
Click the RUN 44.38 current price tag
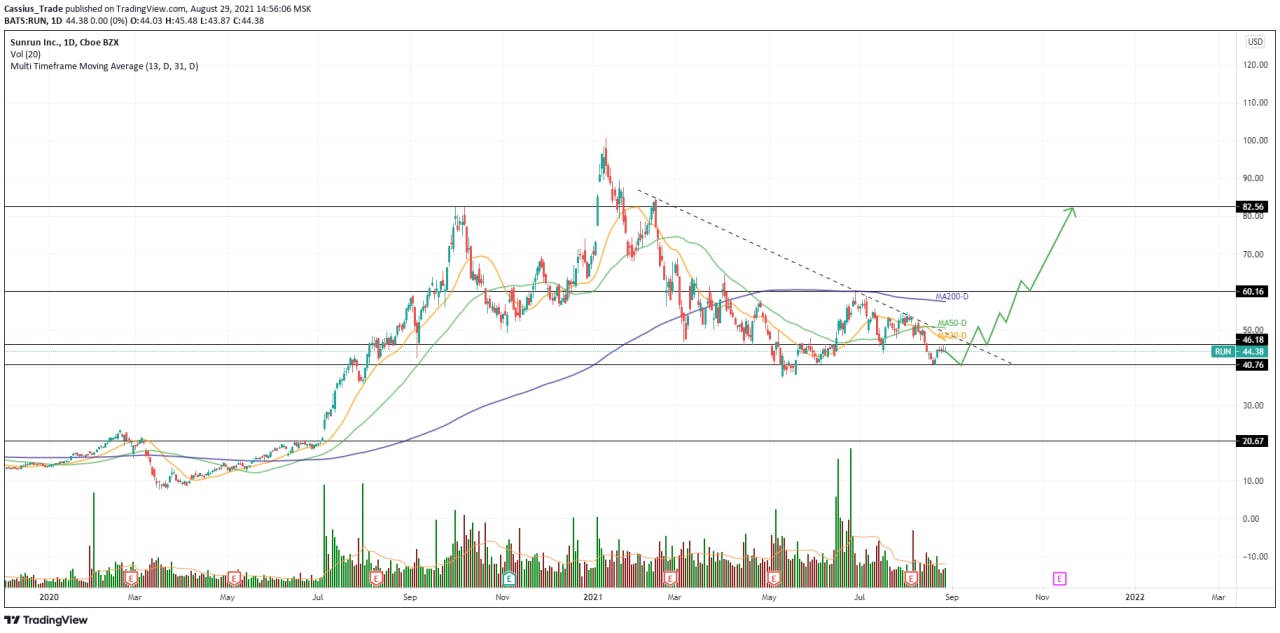point(1240,352)
